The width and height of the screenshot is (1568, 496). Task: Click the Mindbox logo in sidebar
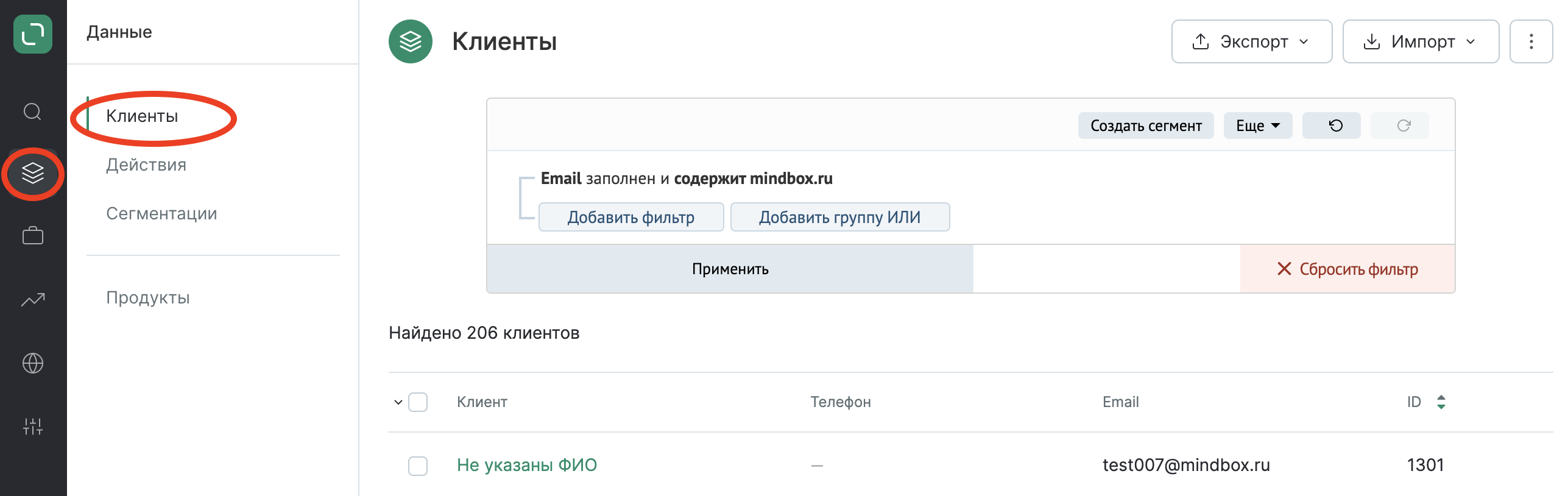pos(33,34)
